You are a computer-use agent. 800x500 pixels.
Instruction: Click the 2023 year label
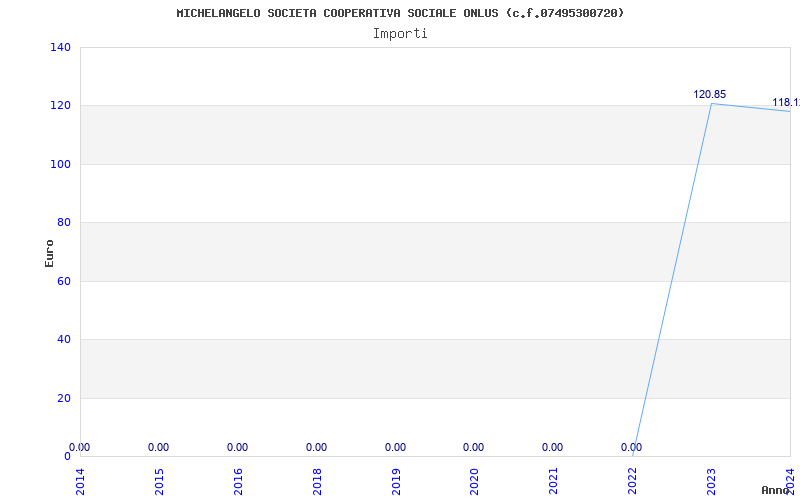coord(711,481)
